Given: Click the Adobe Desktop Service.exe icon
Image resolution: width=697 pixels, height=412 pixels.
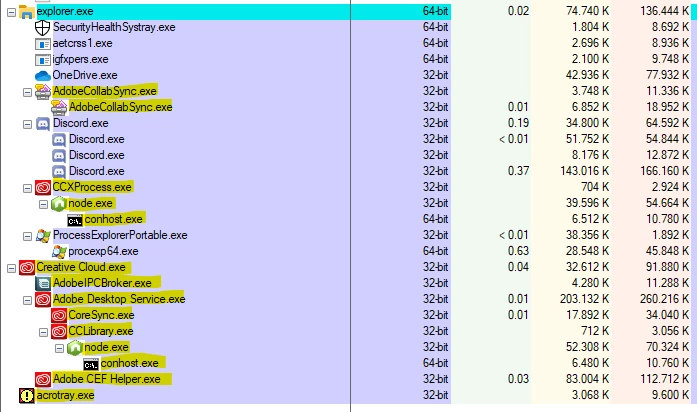Looking at the screenshot, I should 43,300.
